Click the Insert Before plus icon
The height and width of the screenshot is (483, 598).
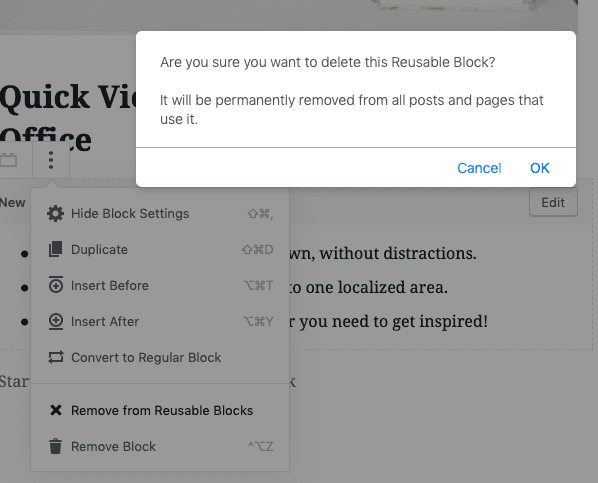coord(56,285)
